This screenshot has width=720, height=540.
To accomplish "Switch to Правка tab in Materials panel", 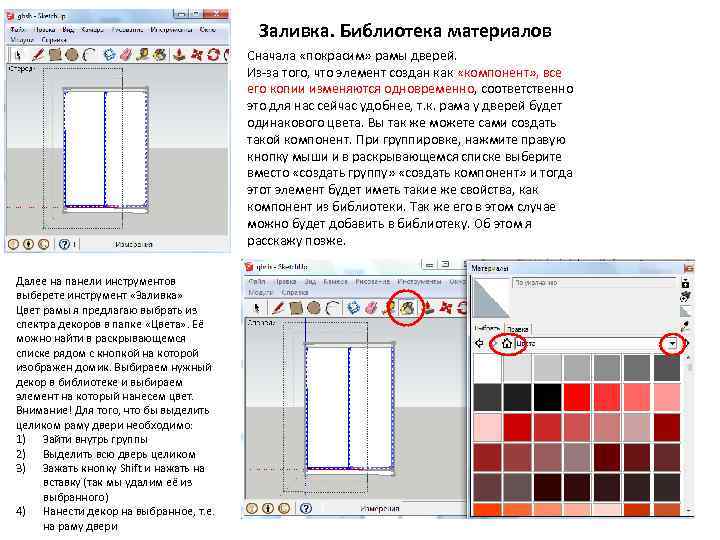I will pos(518,329).
